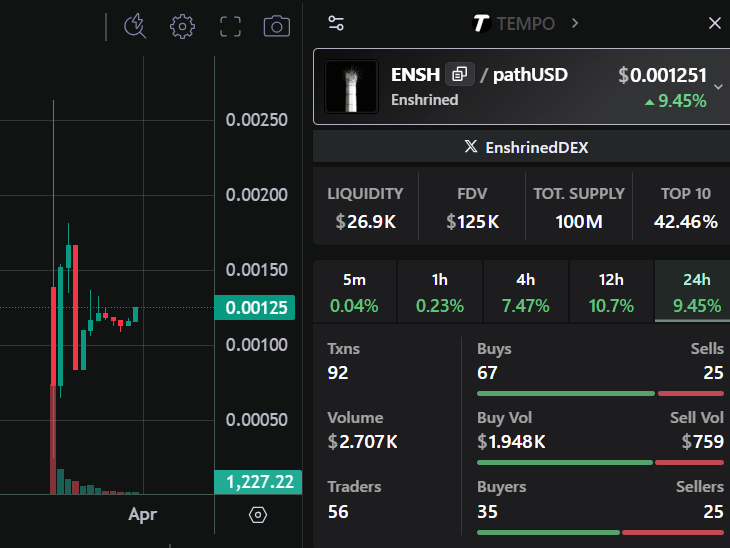The width and height of the screenshot is (730, 548).
Task: Click the 0.00250 price axis label
Action: tap(257, 120)
